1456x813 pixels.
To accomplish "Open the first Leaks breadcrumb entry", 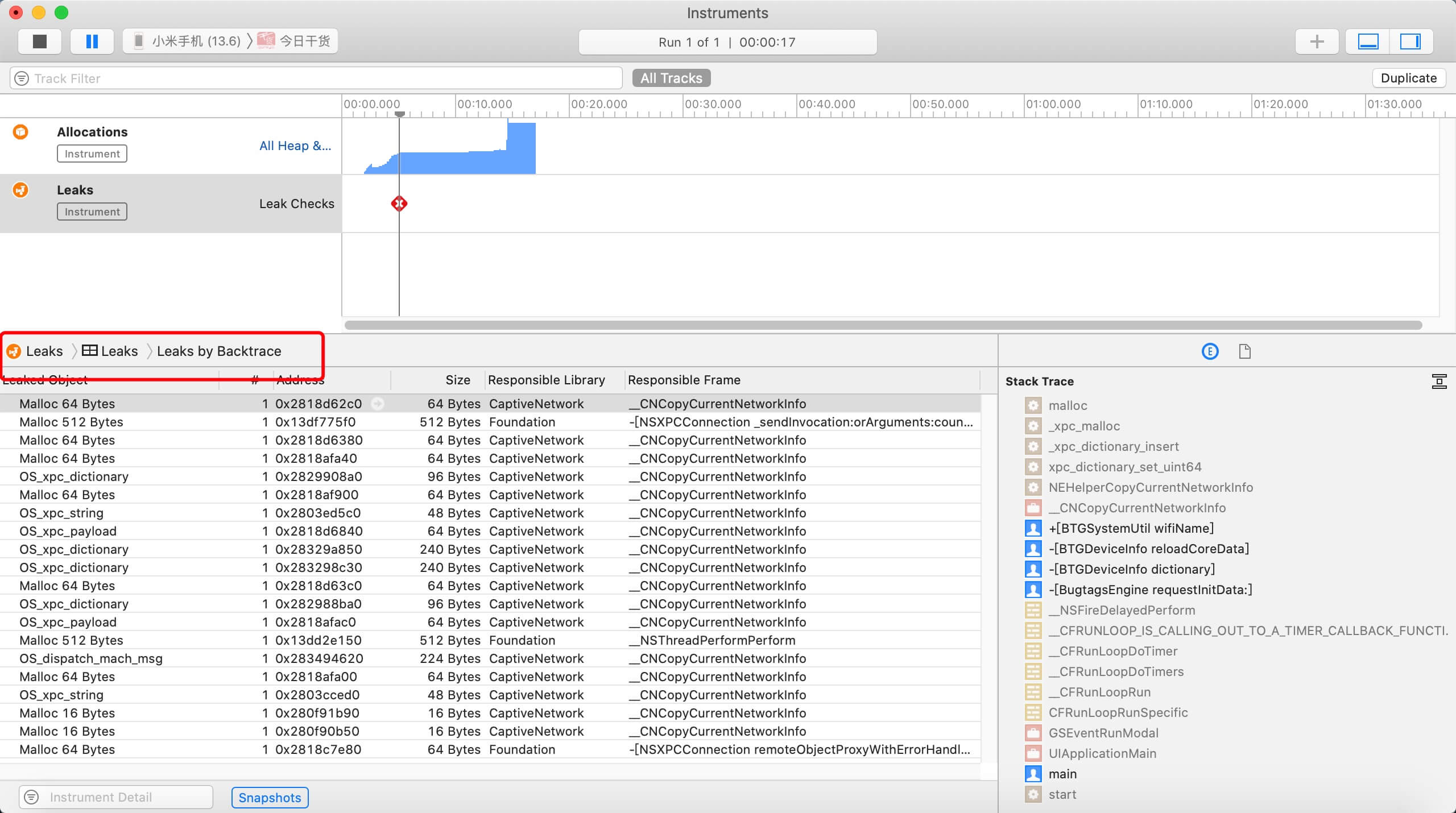I will click(x=45, y=351).
